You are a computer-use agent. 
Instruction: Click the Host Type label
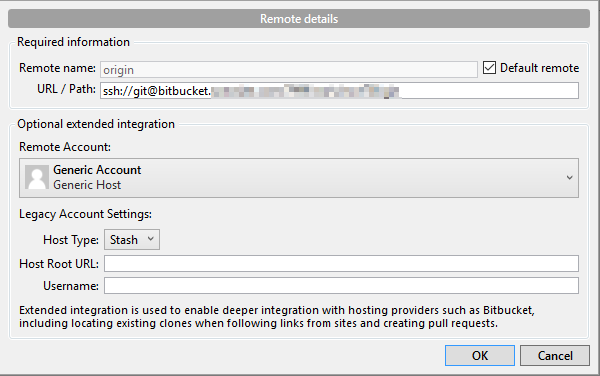click(x=71, y=240)
